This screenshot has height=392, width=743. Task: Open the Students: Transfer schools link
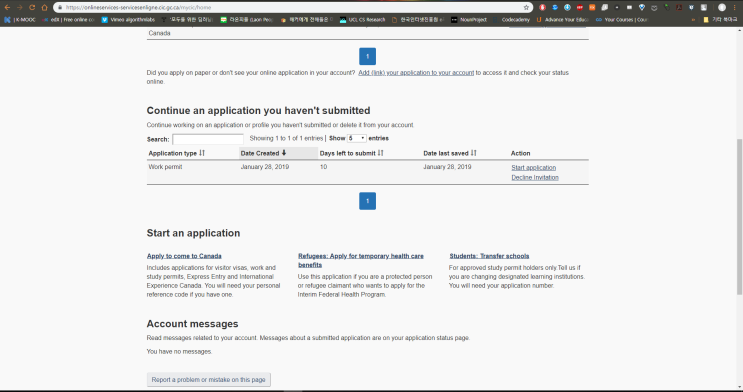489,256
